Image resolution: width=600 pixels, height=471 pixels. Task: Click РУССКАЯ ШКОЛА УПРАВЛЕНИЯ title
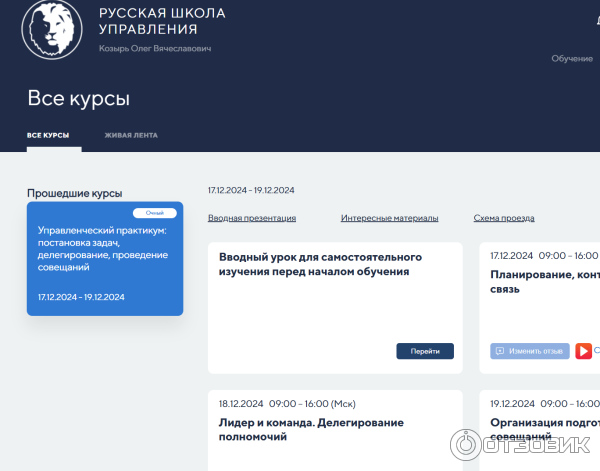coord(162,21)
